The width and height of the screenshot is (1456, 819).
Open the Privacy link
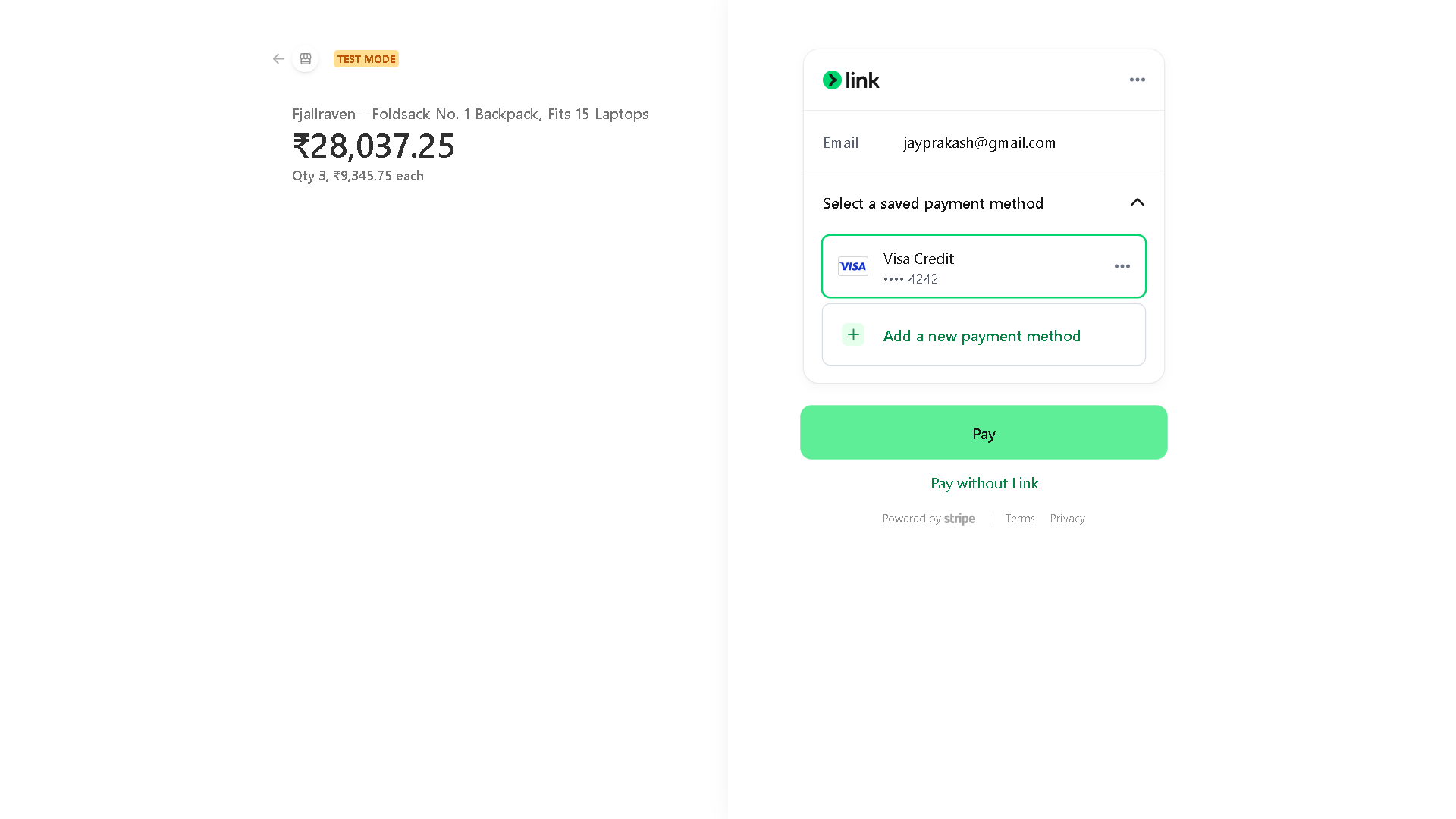pos(1067,519)
